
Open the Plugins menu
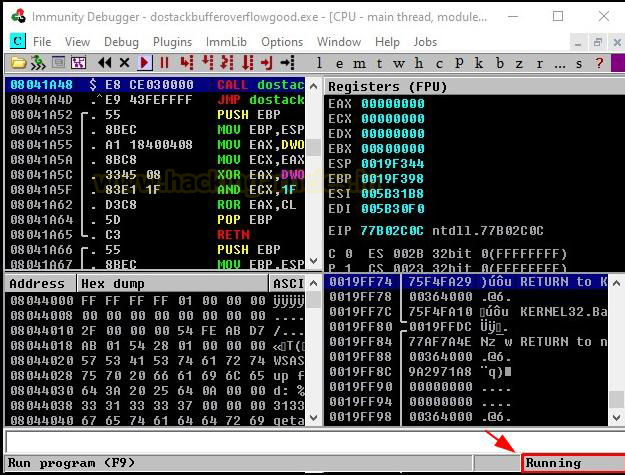pyautogui.click(x=172, y=42)
